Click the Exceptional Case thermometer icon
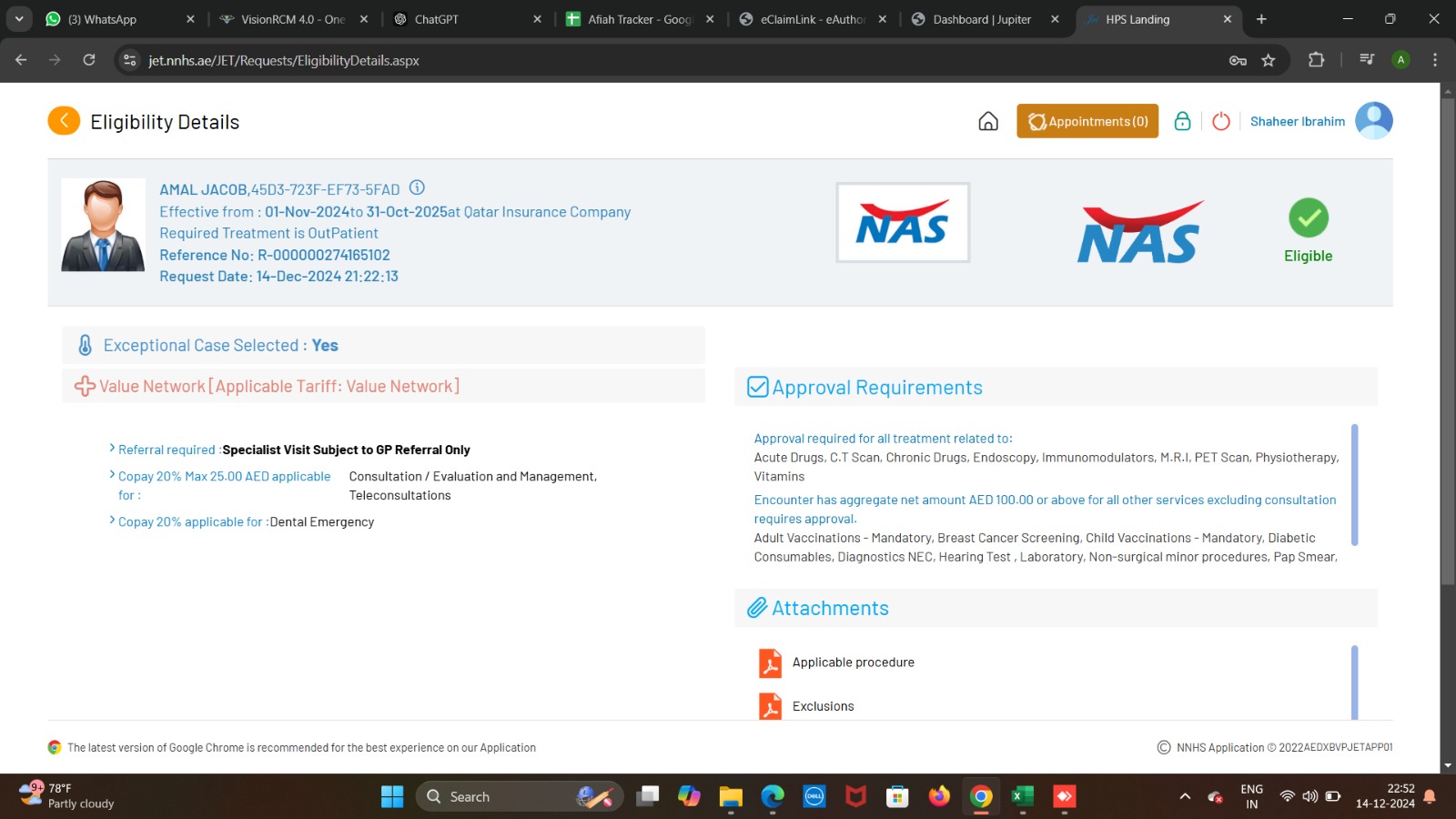 [85, 345]
